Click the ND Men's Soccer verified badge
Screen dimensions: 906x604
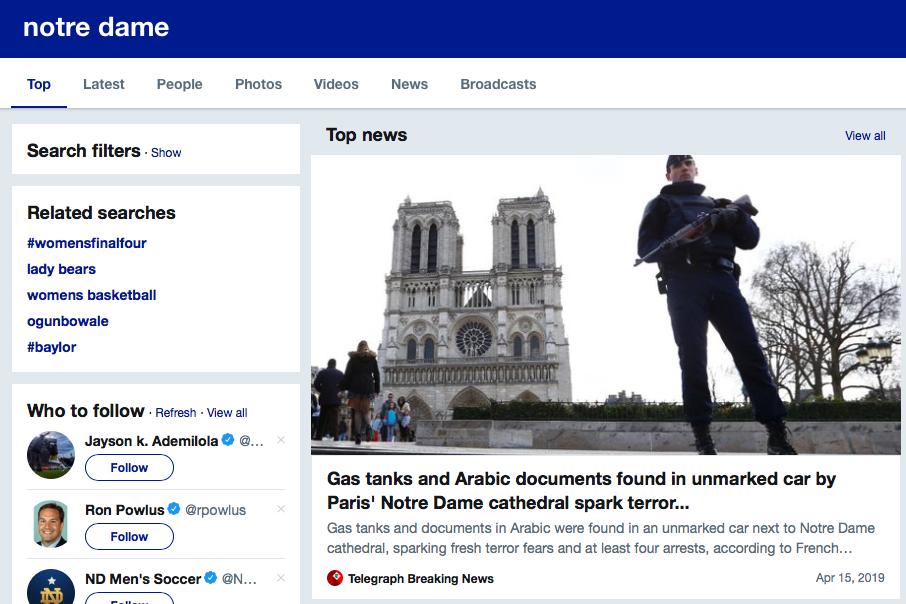(210, 577)
